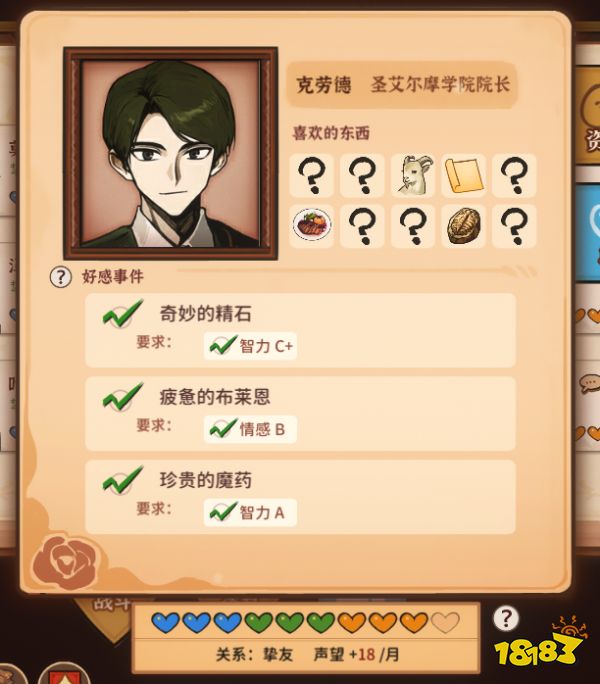Viewport: 600px width, 684px height.
Task: Click the 克劳德 name title banner
Action: pos(402,85)
